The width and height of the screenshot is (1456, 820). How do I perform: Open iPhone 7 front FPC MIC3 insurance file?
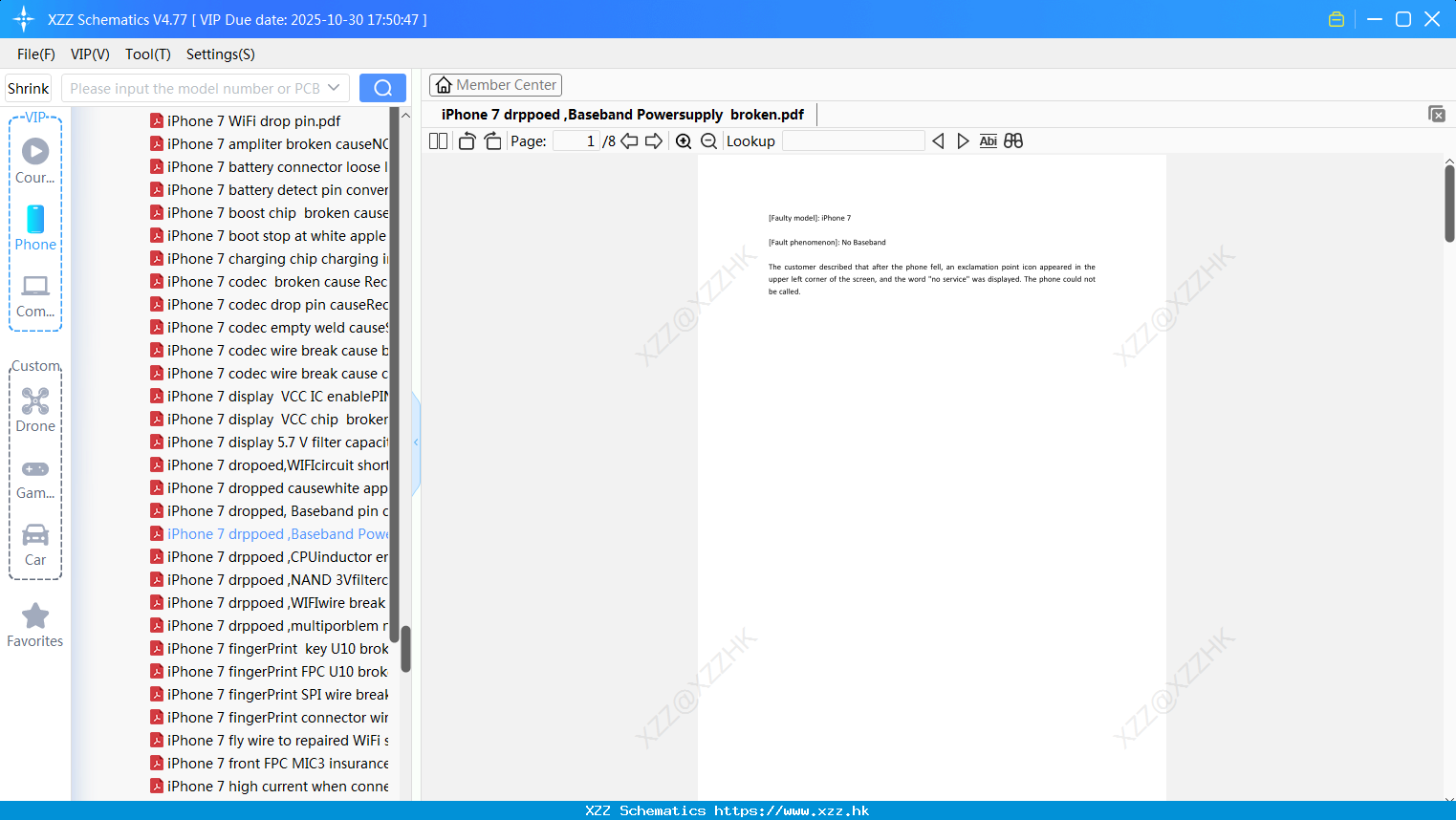pyautogui.click(x=270, y=763)
